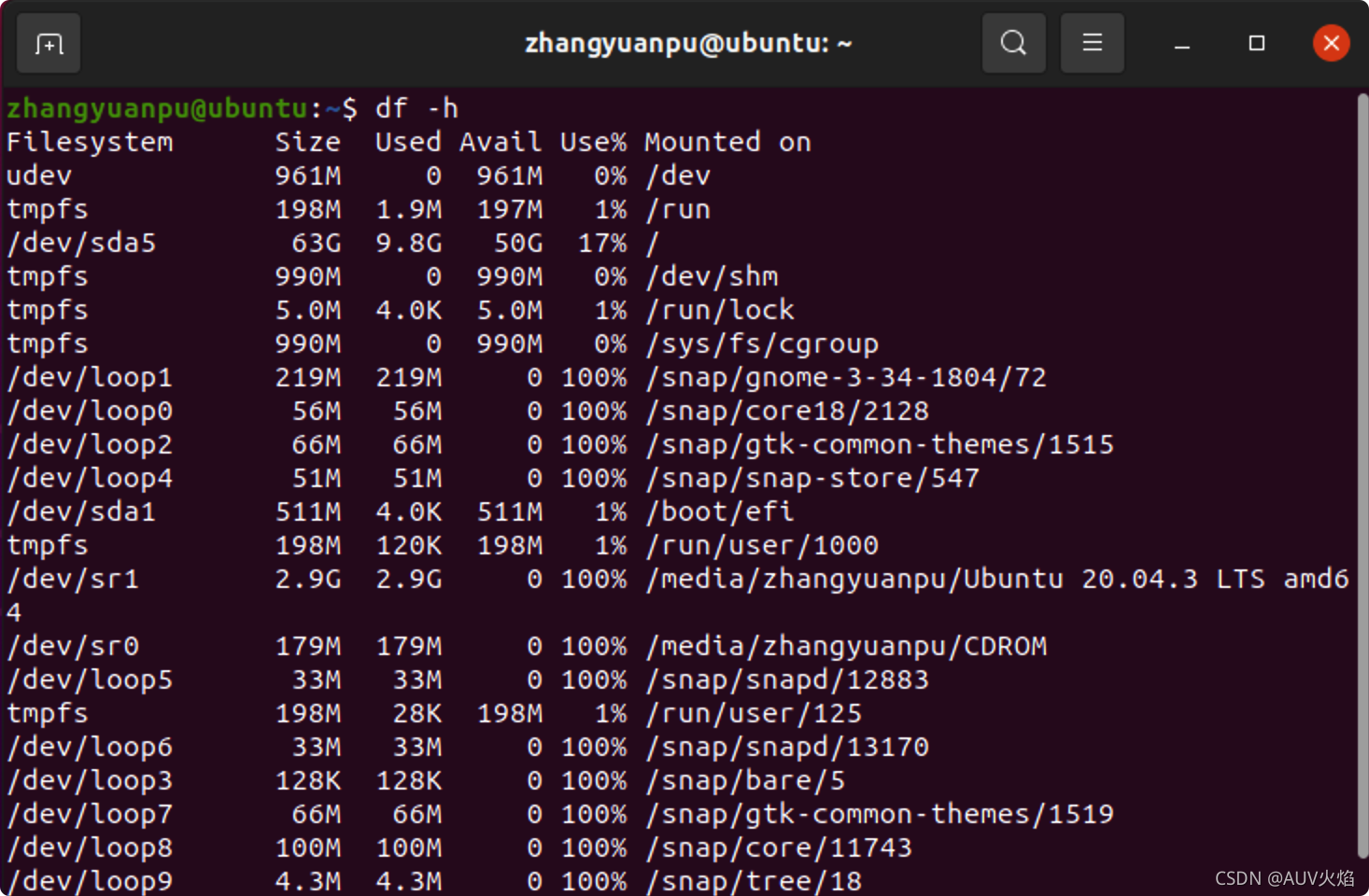1369x896 pixels.
Task: Click the /snap/gtk-common-themes/1515 path
Action: [x=879, y=444]
